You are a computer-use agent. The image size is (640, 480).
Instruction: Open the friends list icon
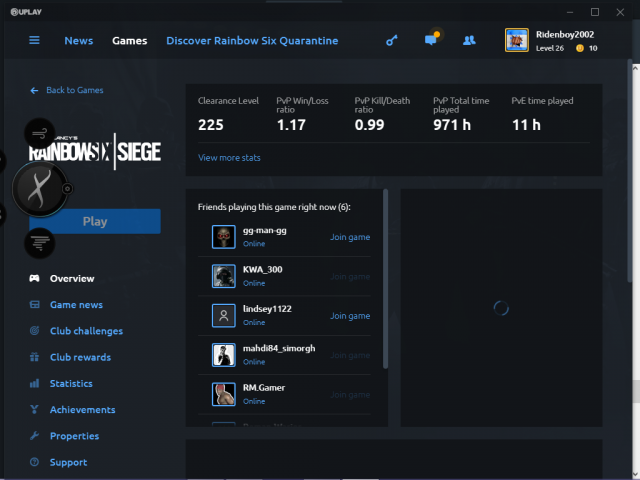(469, 40)
